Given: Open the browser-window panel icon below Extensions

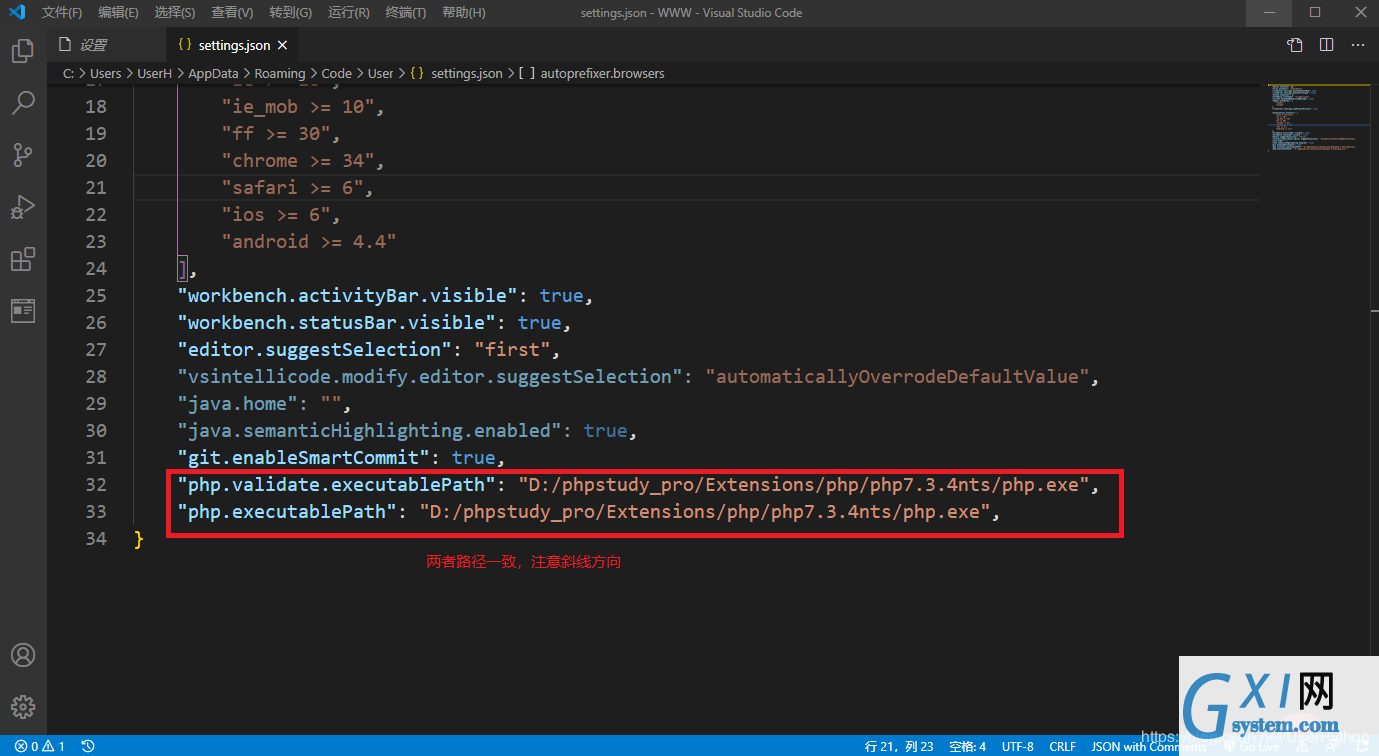Looking at the screenshot, I should click(23, 311).
